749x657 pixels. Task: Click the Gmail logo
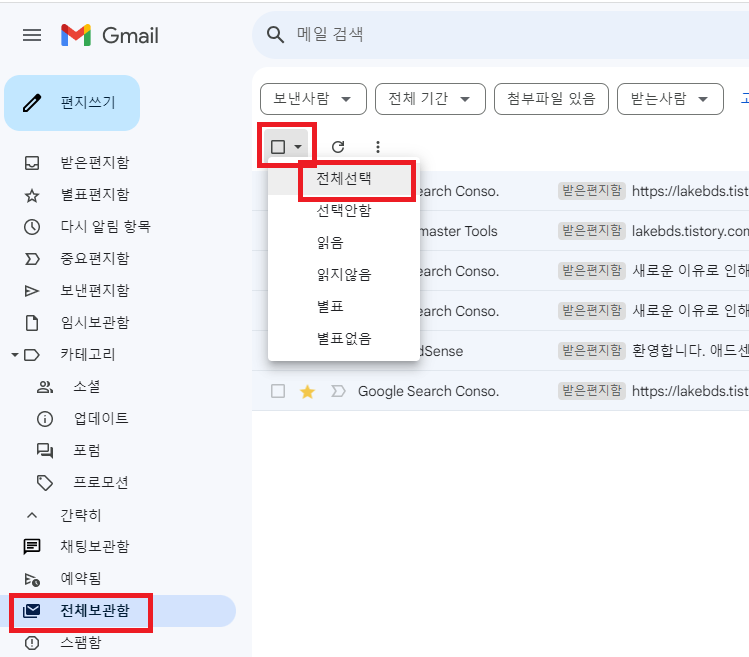click(109, 35)
